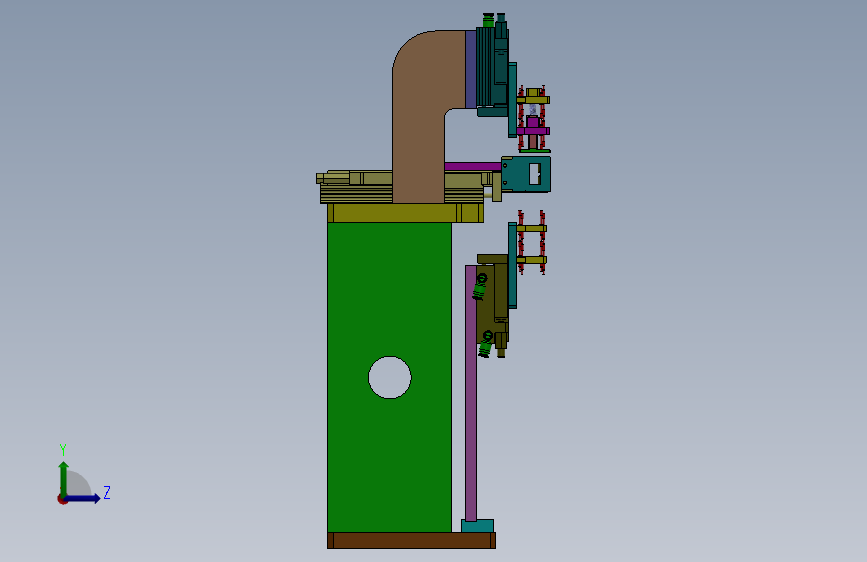Screen dimensions: 867x562
Task: Select the violet band on the elbow column
Action: pos(471,69)
